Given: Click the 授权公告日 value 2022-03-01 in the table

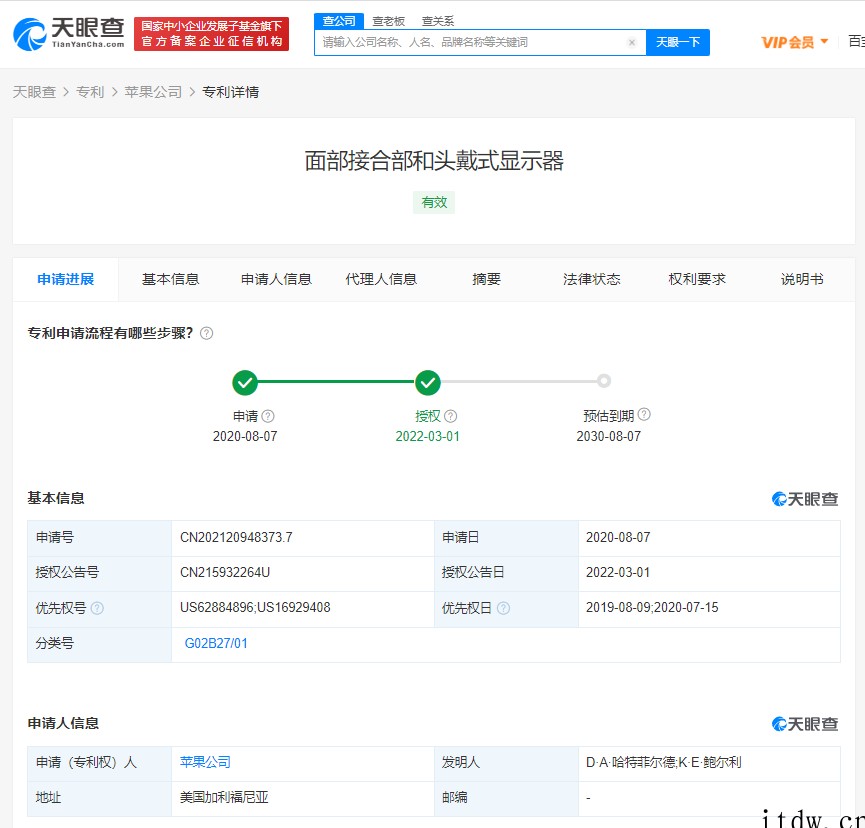Looking at the screenshot, I should coord(618,573).
